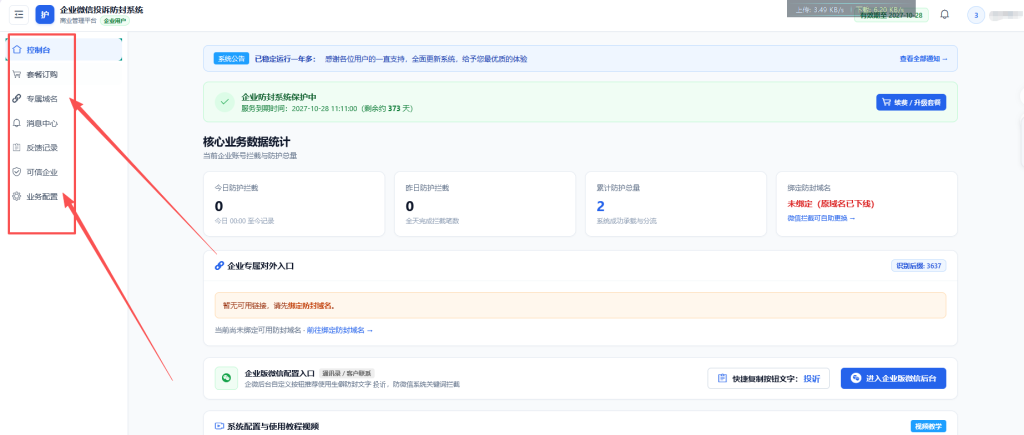Click the red 未绑定 (原域名已下线) text
The width and height of the screenshot is (1024, 435).
click(831, 204)
